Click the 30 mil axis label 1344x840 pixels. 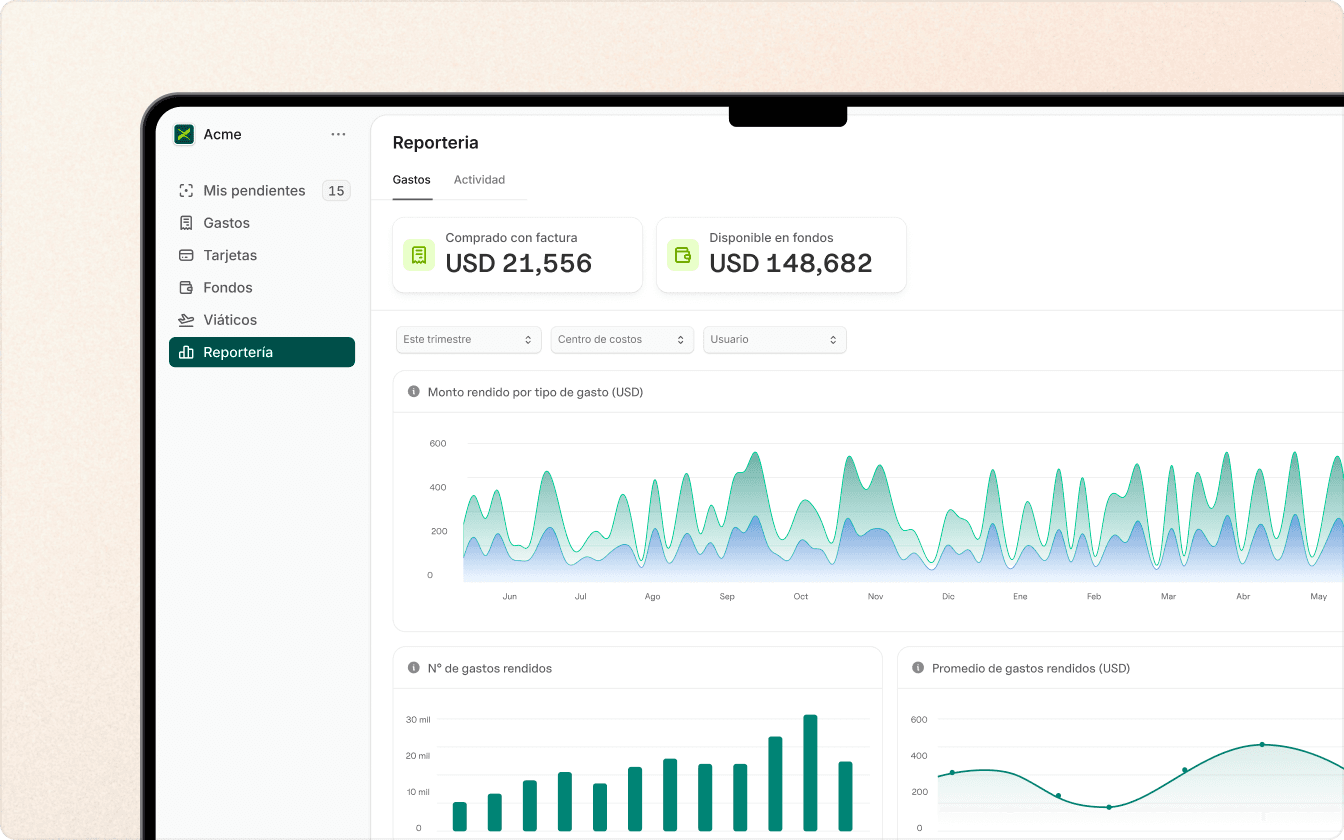418,720
